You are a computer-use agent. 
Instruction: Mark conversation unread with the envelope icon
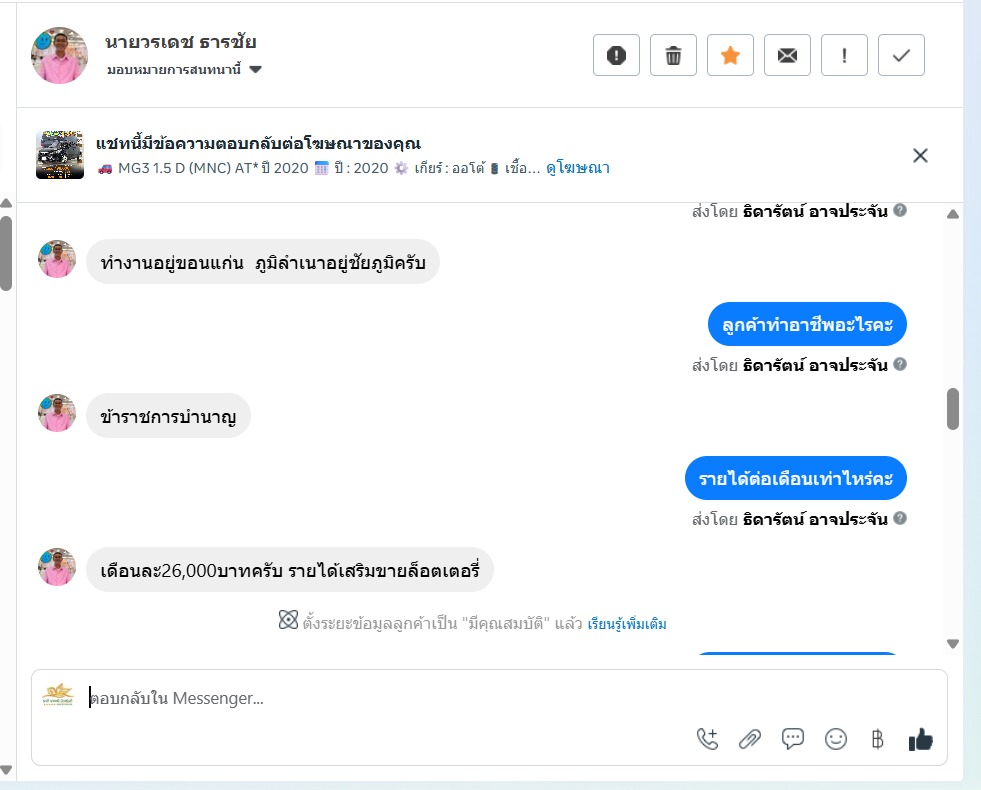click(x=787, y=55)
